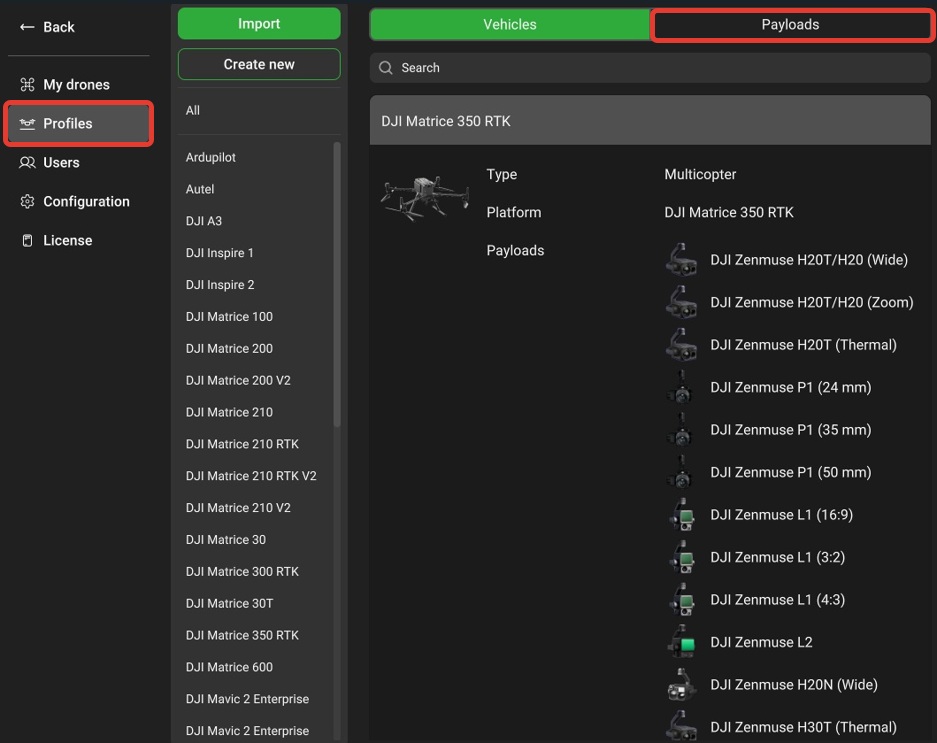Click the Users people icon
Screen dimensions: 937x743
[x=27, y=163]
